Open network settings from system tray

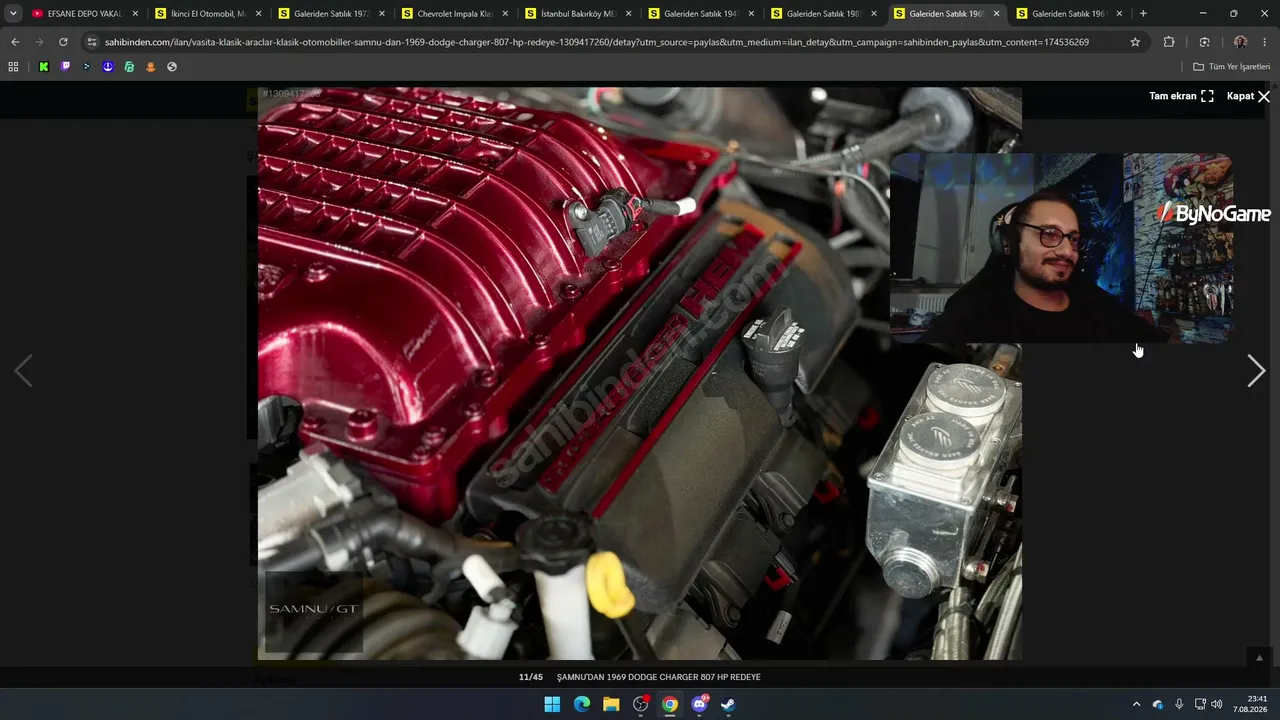pyautogui.click(x=1200, y=704)
